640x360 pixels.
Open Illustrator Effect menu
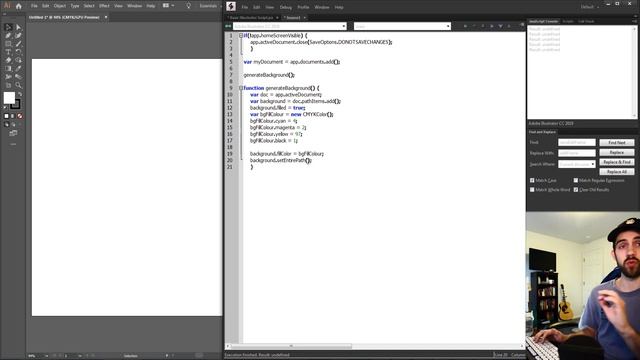click(x=104, y=6)
